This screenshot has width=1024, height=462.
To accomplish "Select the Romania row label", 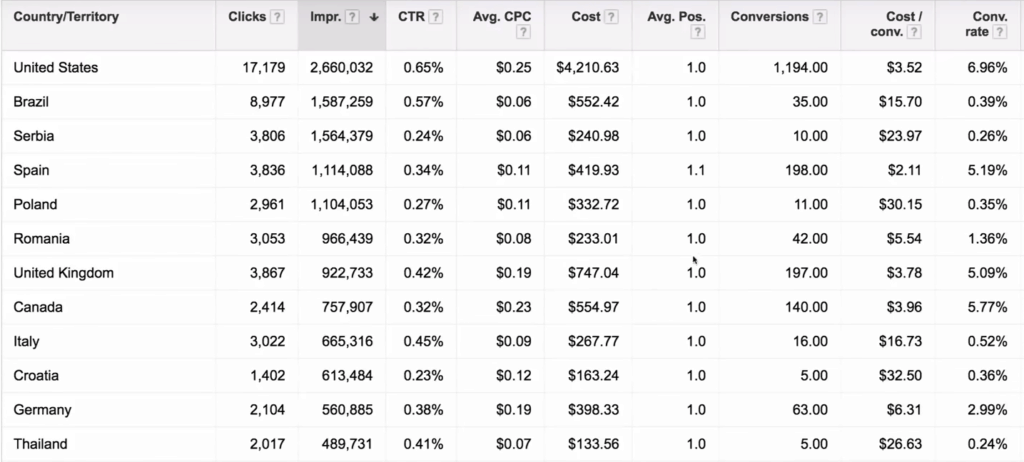I will 41,239.
